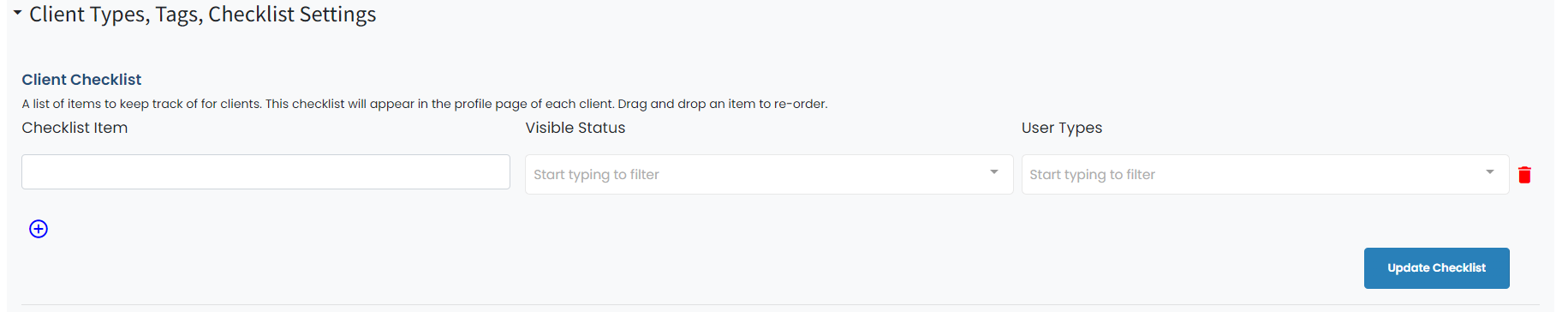Click the Visible Status column label
This screenshot has width=1568, height=312.
click(575, 128)
